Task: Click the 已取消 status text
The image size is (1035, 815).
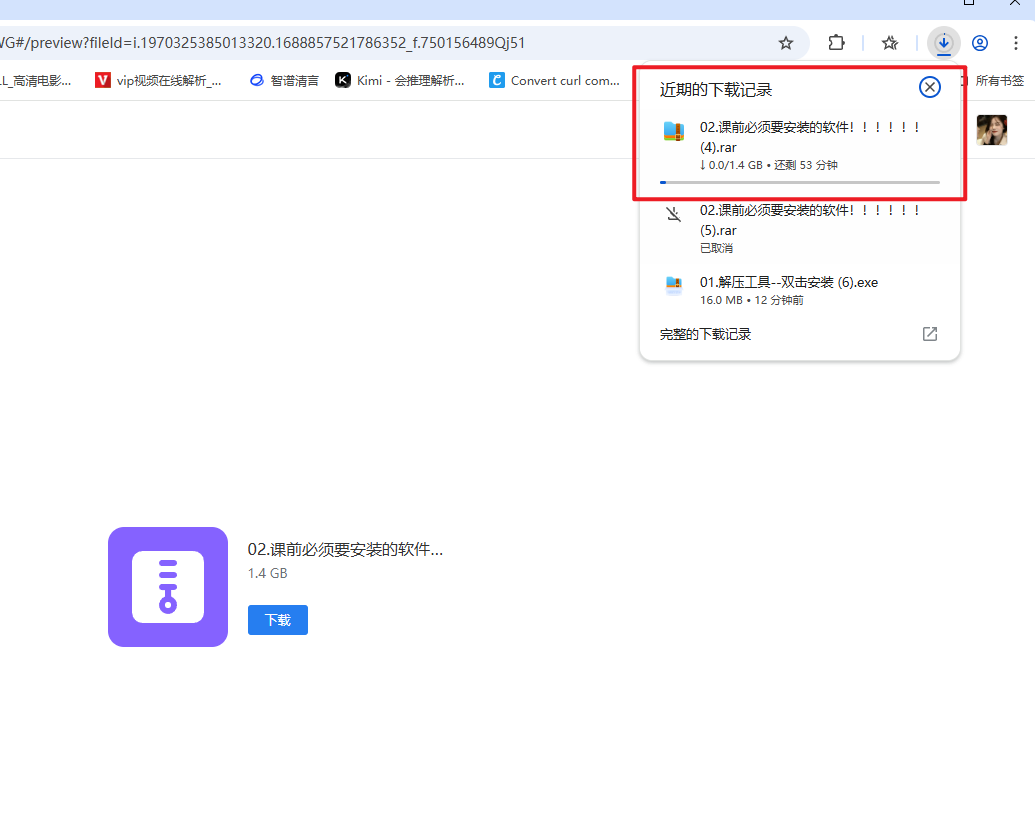Action: 716,248
